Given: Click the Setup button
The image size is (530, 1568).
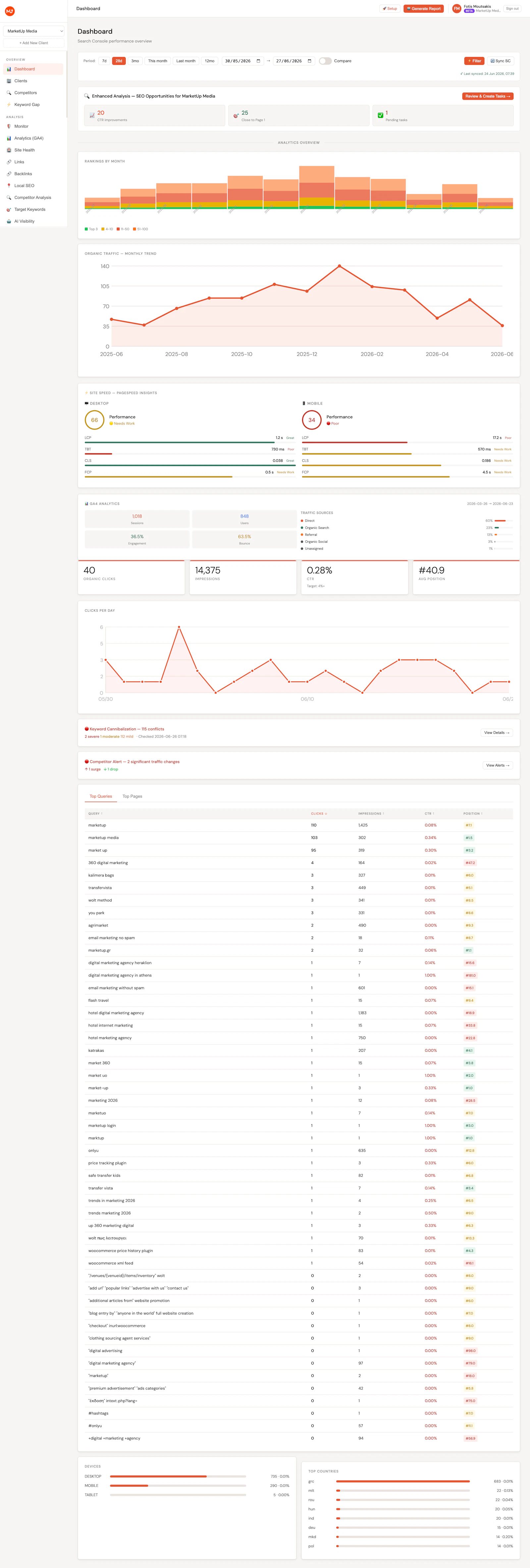Looking at the screenshot, I should click(390, 9).
